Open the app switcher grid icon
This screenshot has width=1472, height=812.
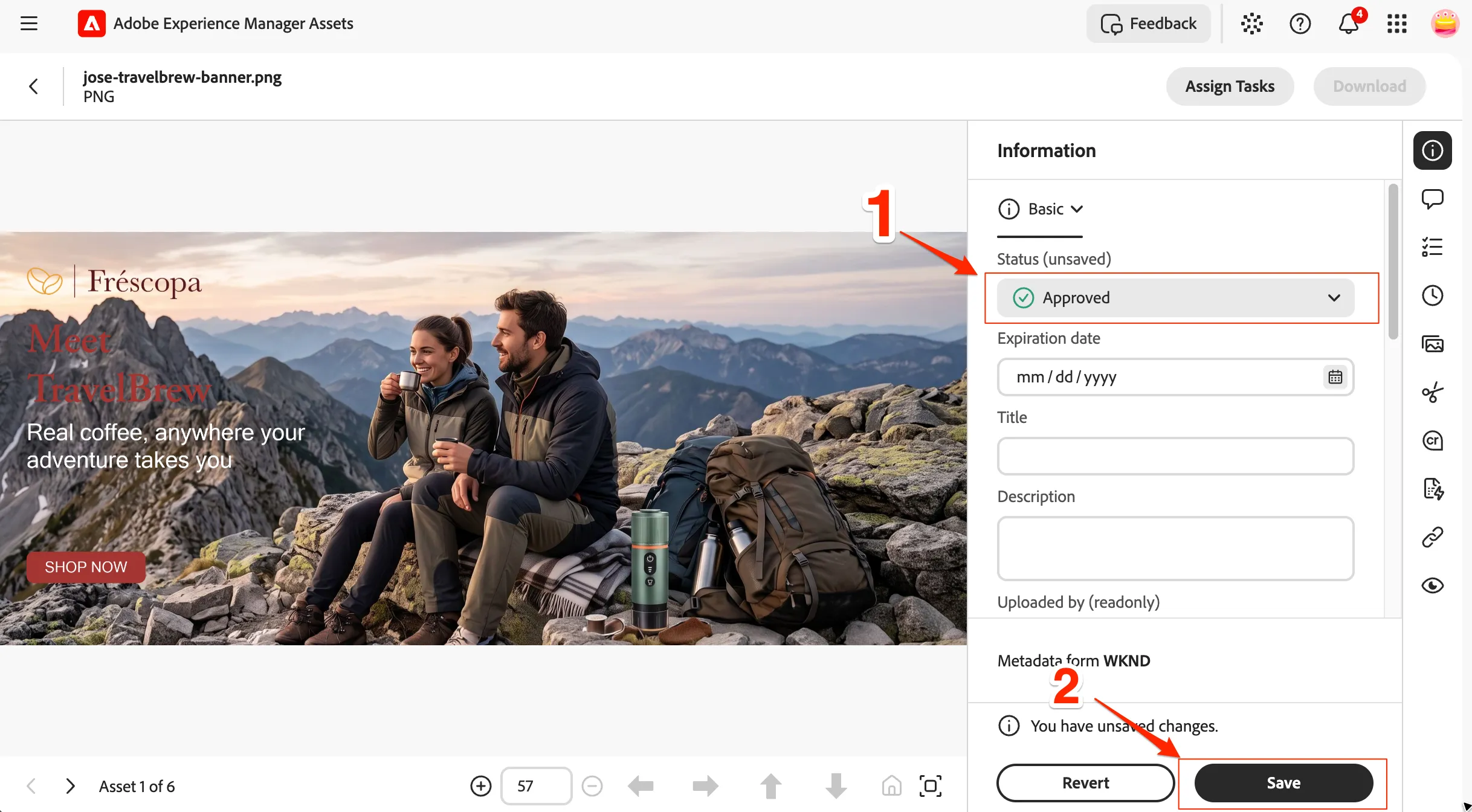pos(1397,24)
